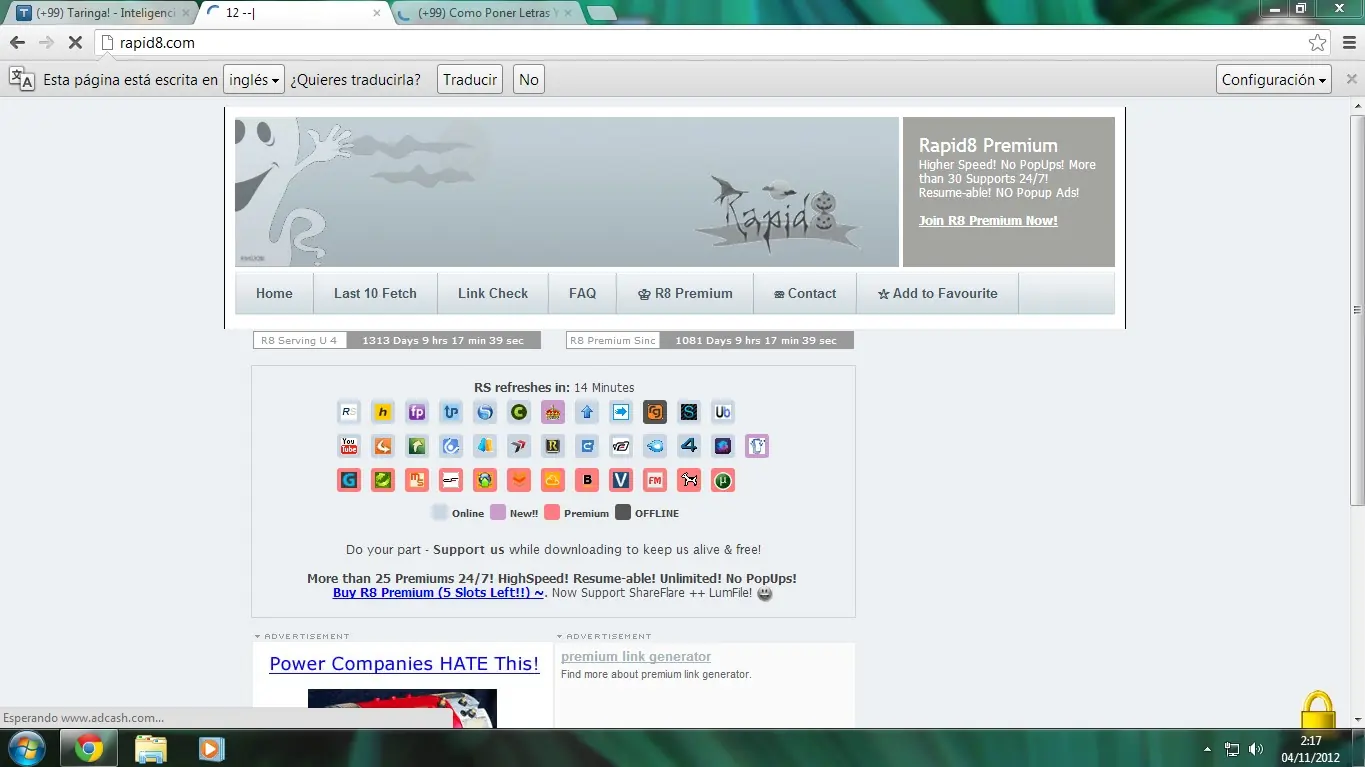
Task: Click the '1081 Days 9 hrs' premium counter
Action: click(756, 341)
